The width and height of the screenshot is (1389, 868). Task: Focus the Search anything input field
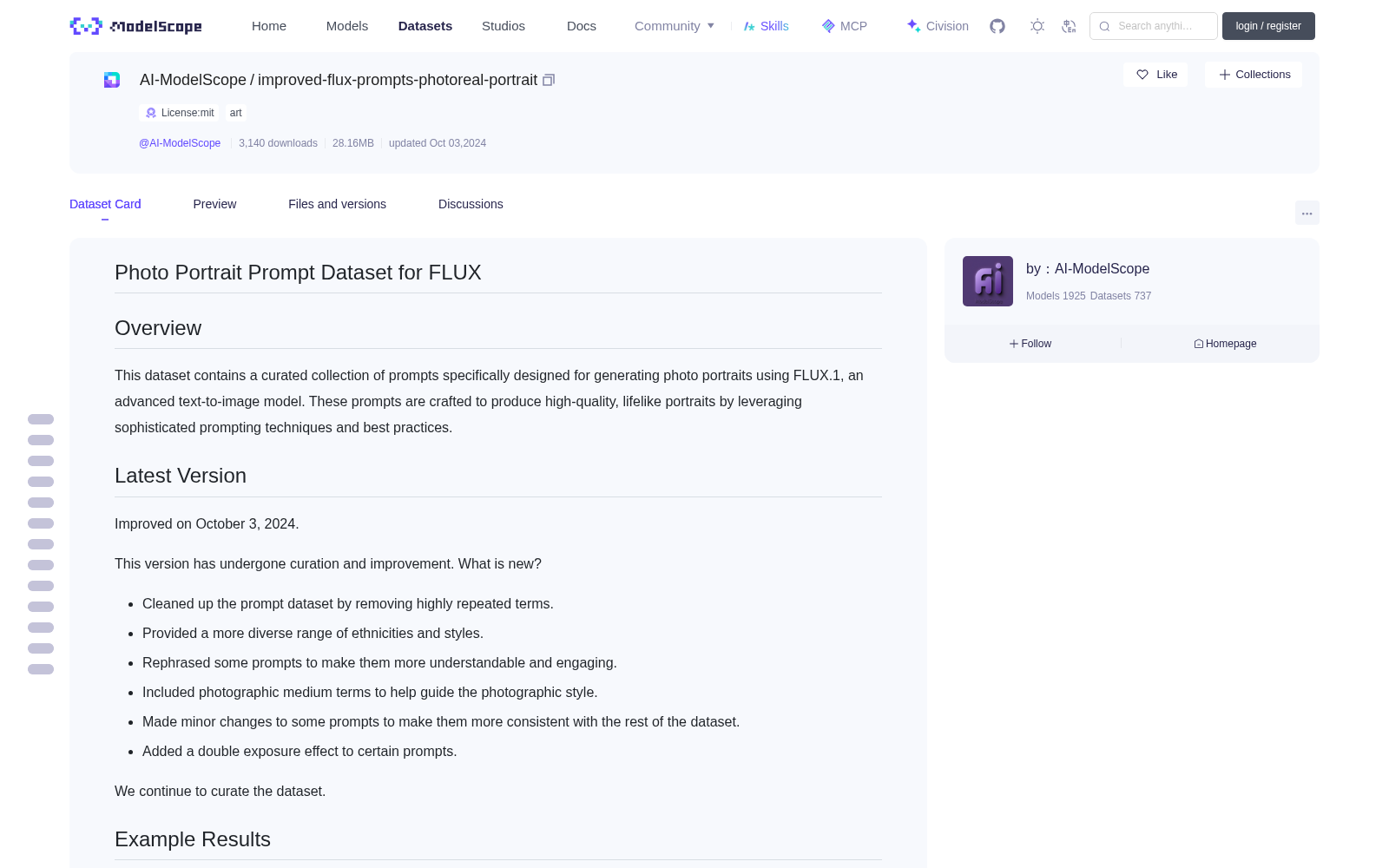1154,26
